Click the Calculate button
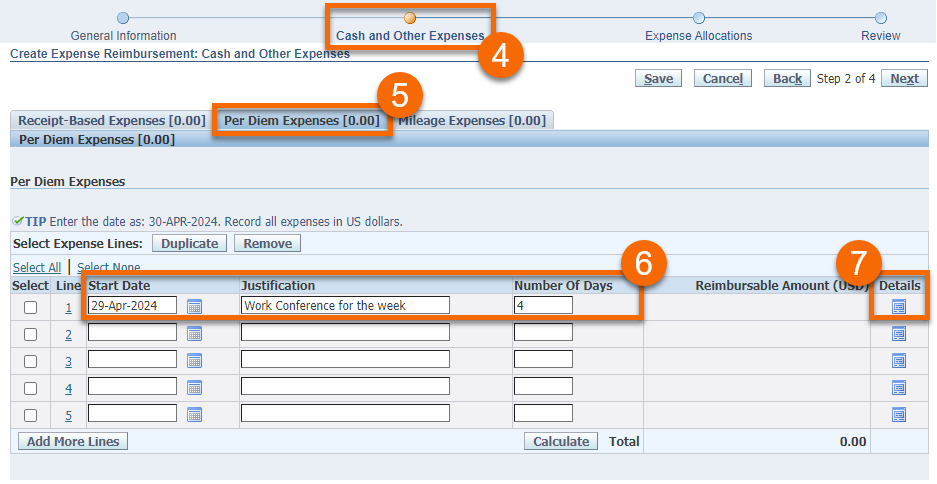937x484 pixels. [x=560, y=441]
